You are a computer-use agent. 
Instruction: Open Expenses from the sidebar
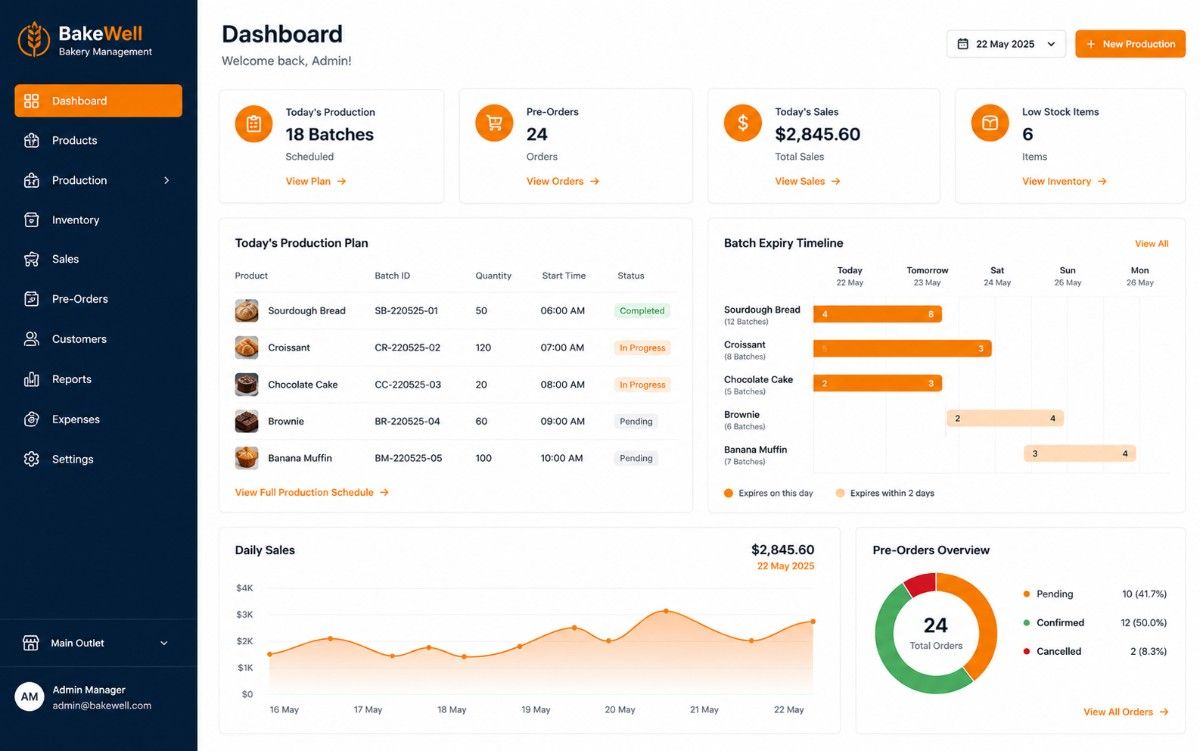tap(98, 419)
